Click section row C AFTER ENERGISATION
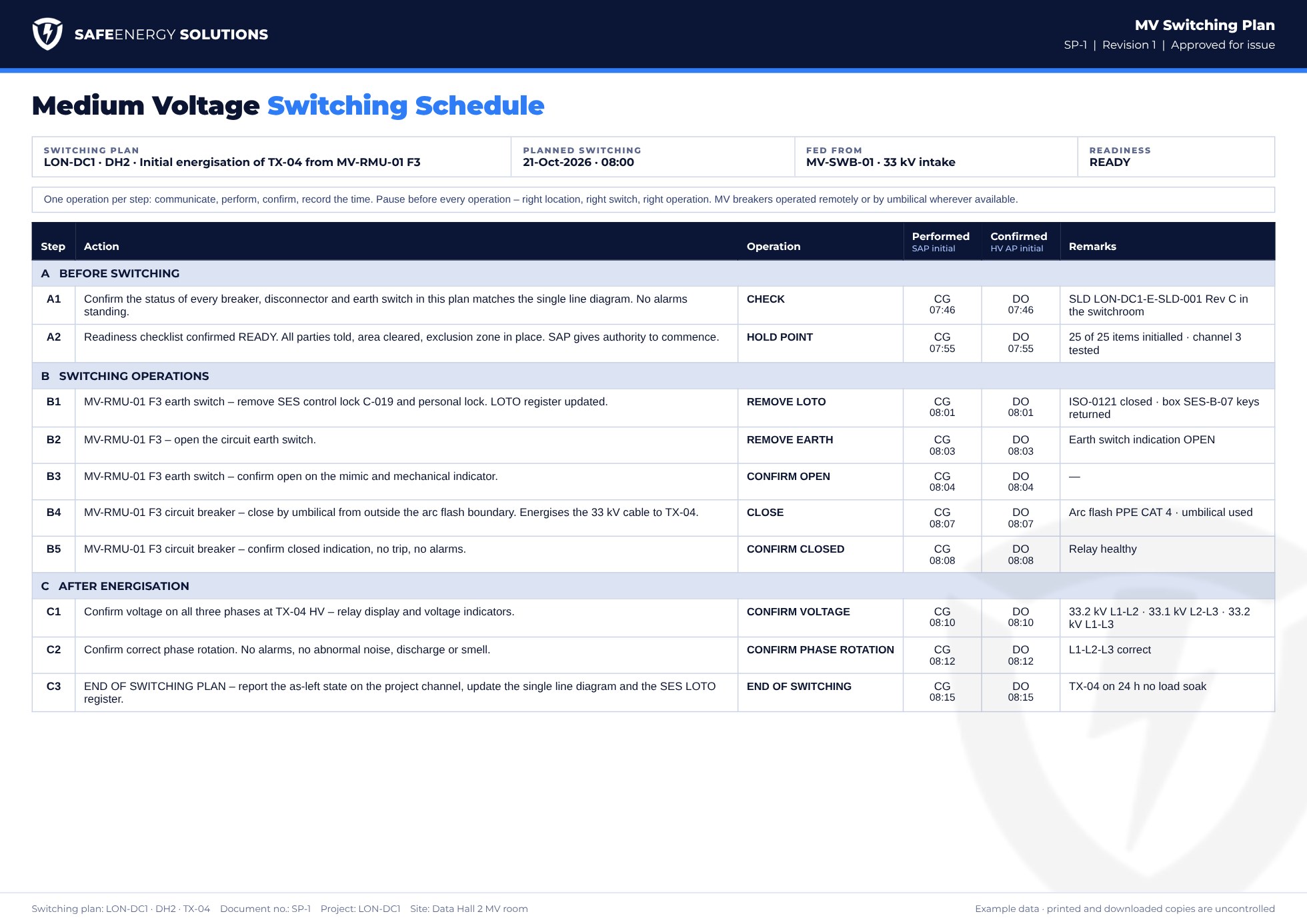Image resolution: width=1307 pixels, height=924 pixels. point(653,586)
